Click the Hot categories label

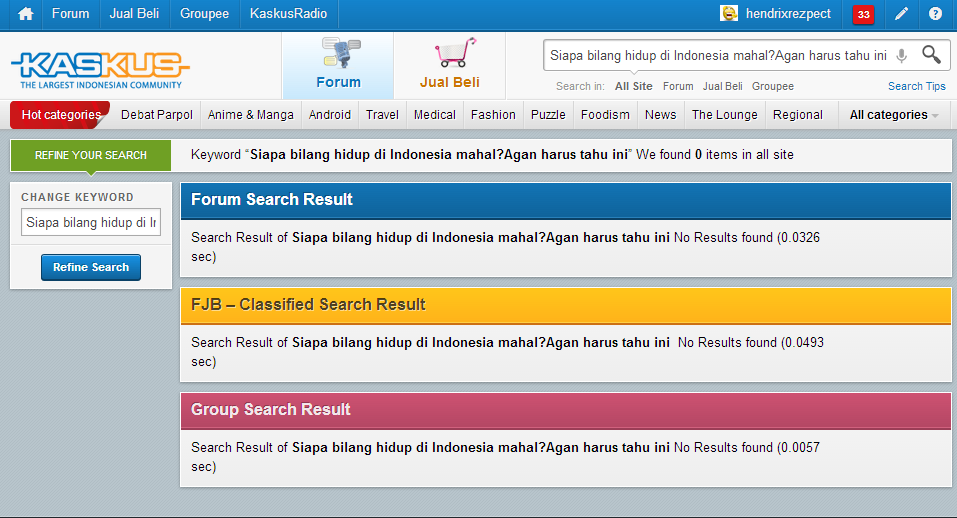click(61, 115)
